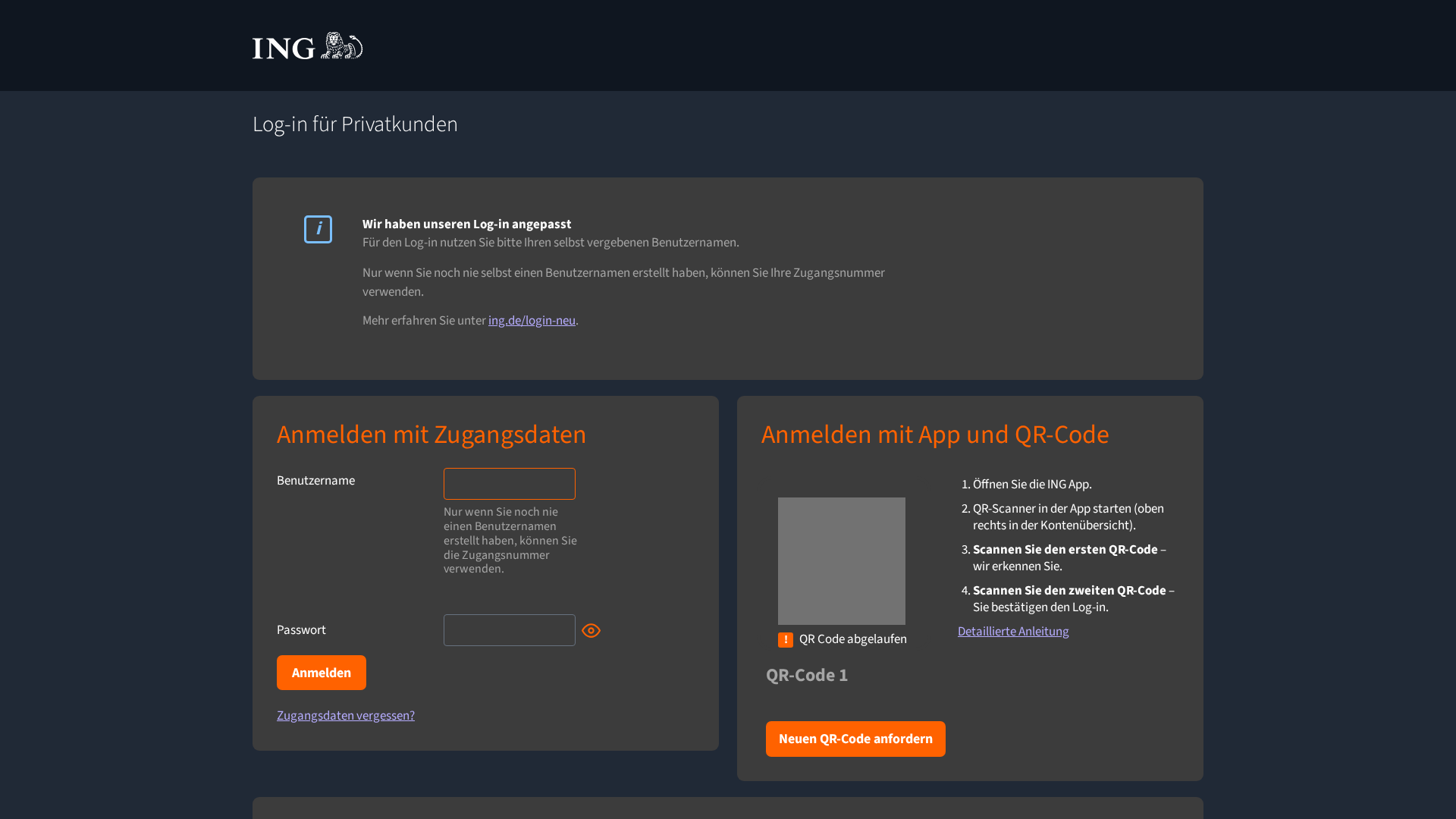Open the Detaillierte Anleitung link
The width and height of the screenshot is (1456, 819).
(x=1013, y=632)
